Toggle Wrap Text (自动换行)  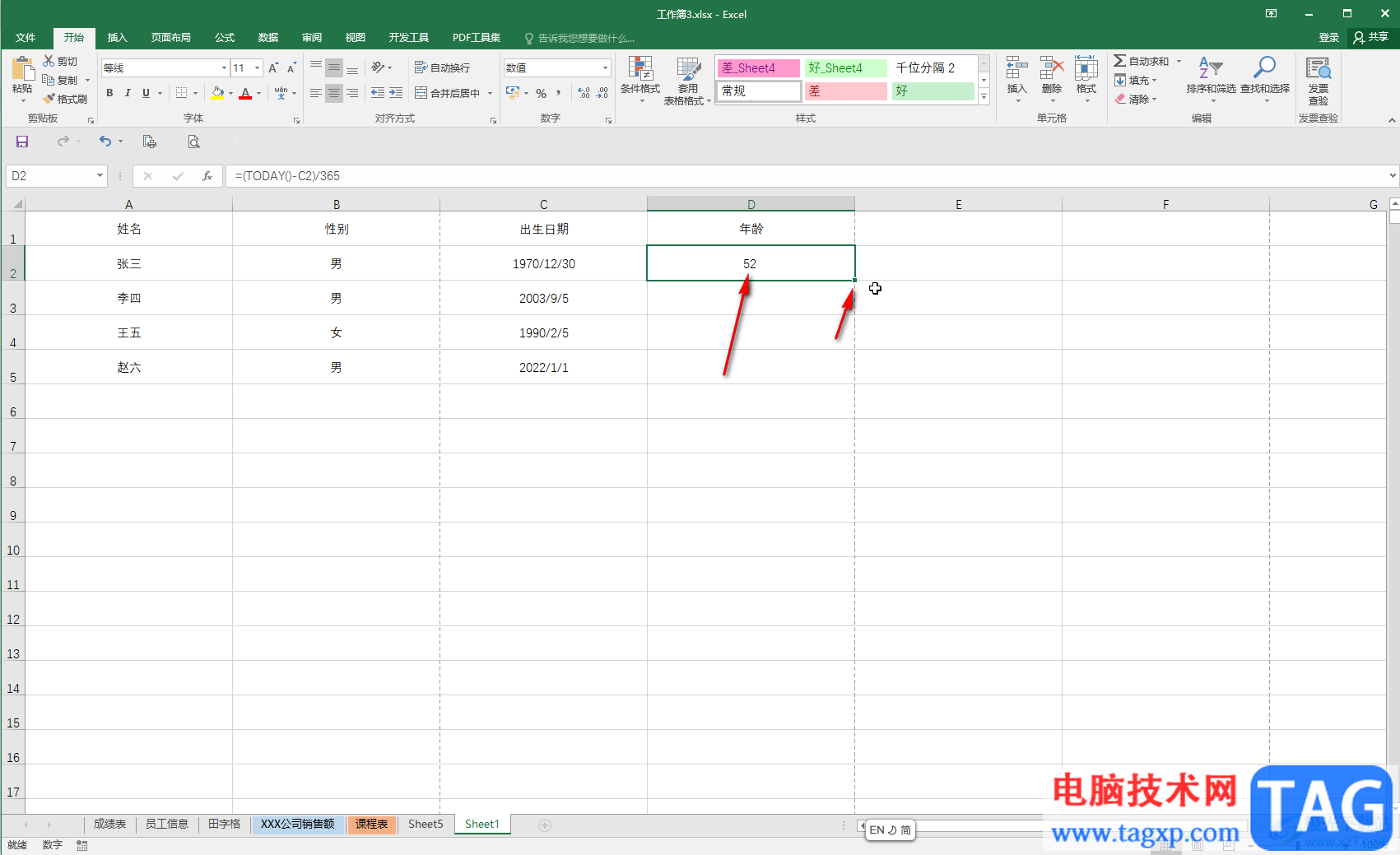coord(442,67)
